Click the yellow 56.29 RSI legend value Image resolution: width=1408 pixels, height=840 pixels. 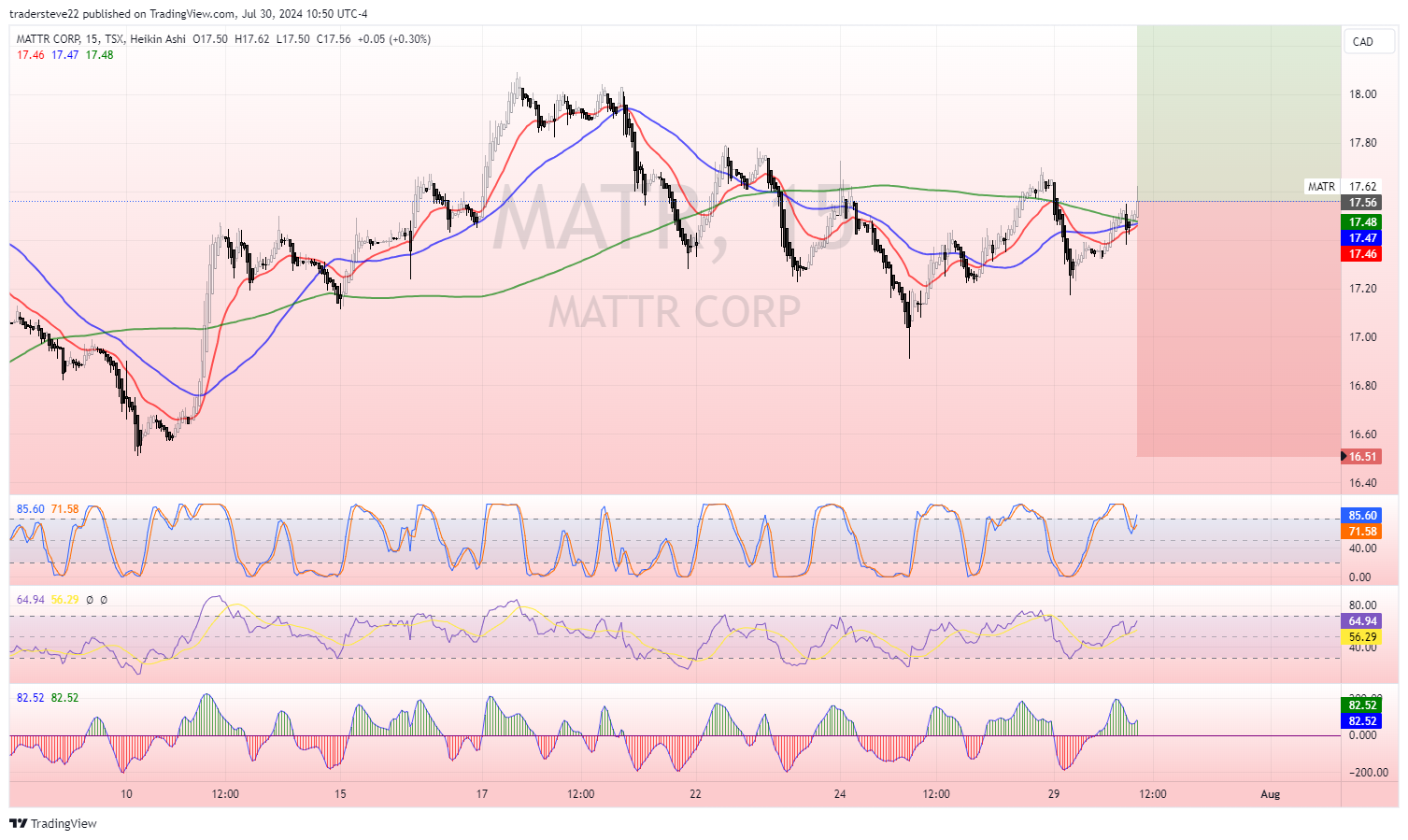click(64, 600)
